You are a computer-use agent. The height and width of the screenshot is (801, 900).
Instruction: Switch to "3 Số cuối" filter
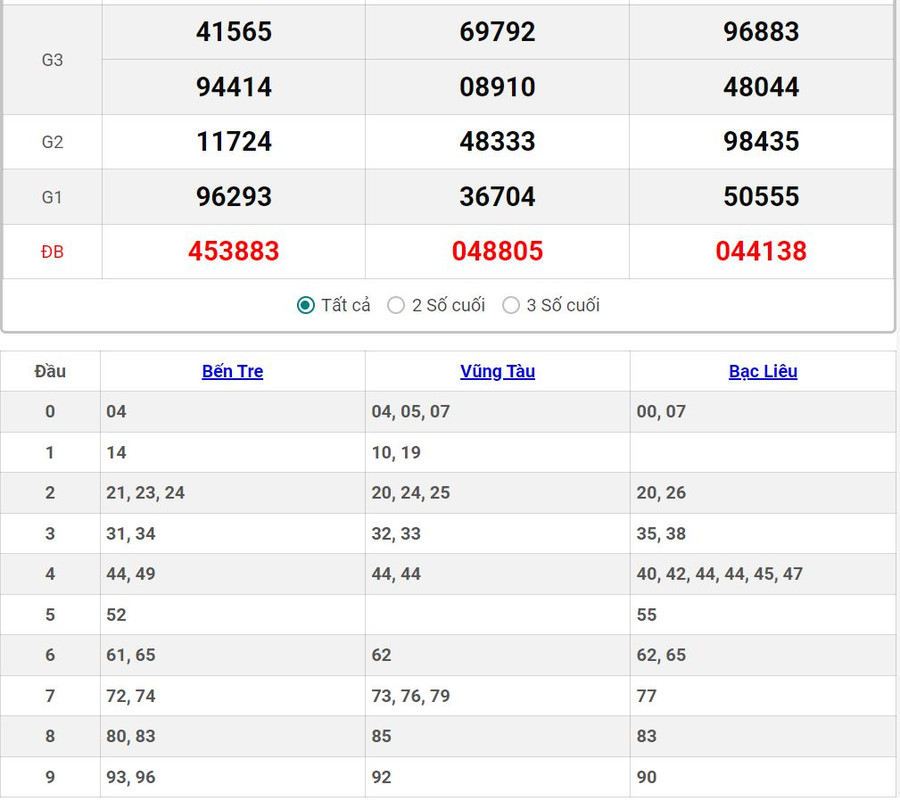click(x=511, y=305)
